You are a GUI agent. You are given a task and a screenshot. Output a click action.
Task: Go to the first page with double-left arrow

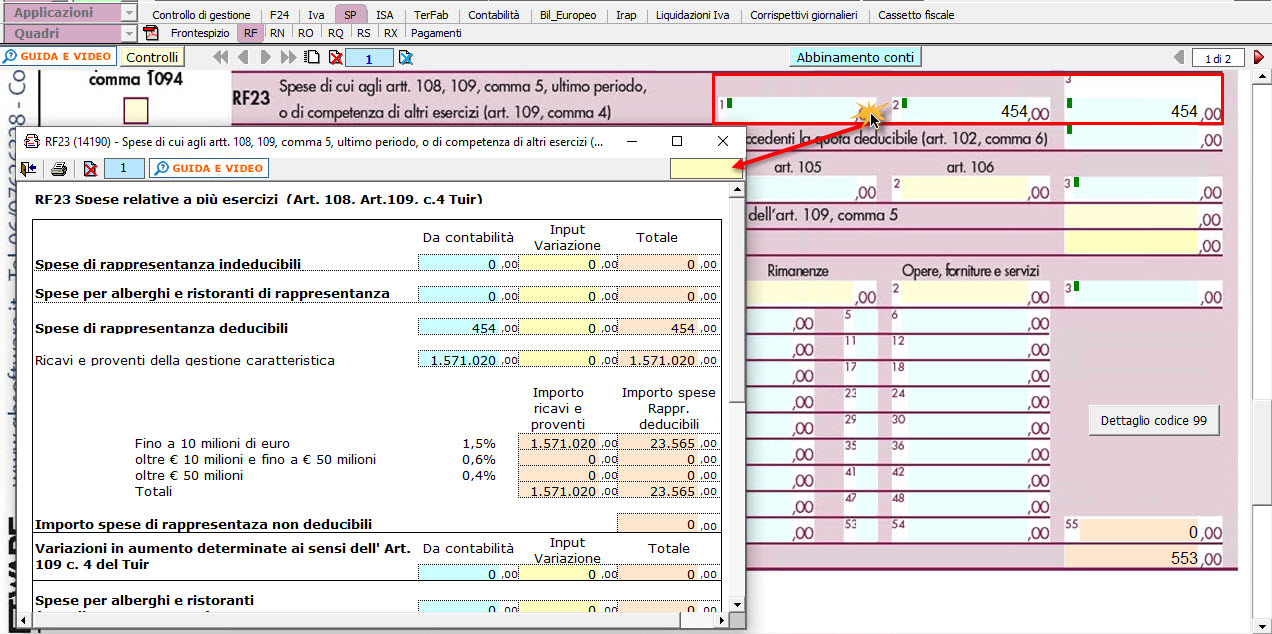point(223,58)
